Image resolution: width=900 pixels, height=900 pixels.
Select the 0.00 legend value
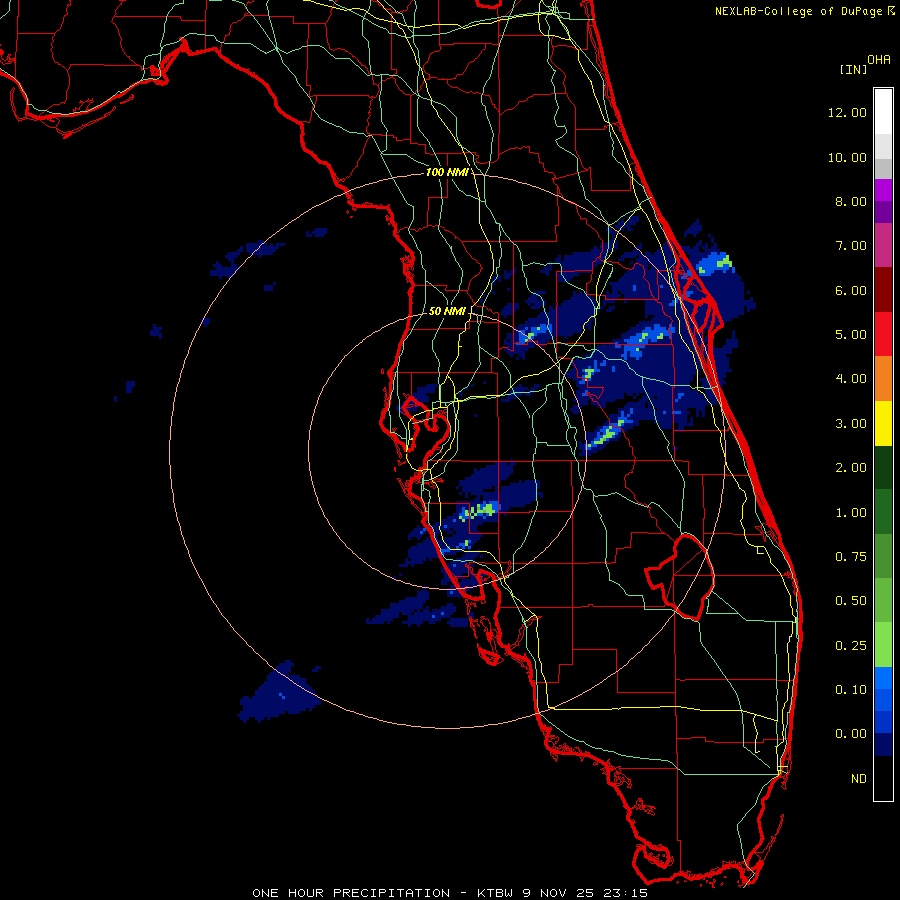click(x=851, y=734)
